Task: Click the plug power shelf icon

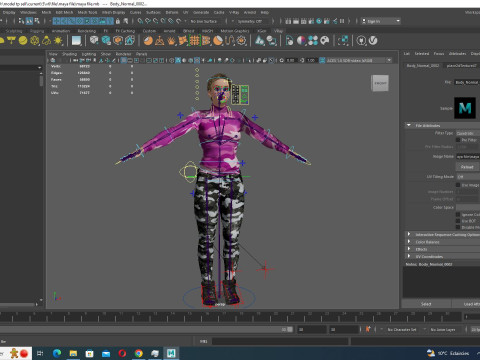Action: (x=361, y=41)
